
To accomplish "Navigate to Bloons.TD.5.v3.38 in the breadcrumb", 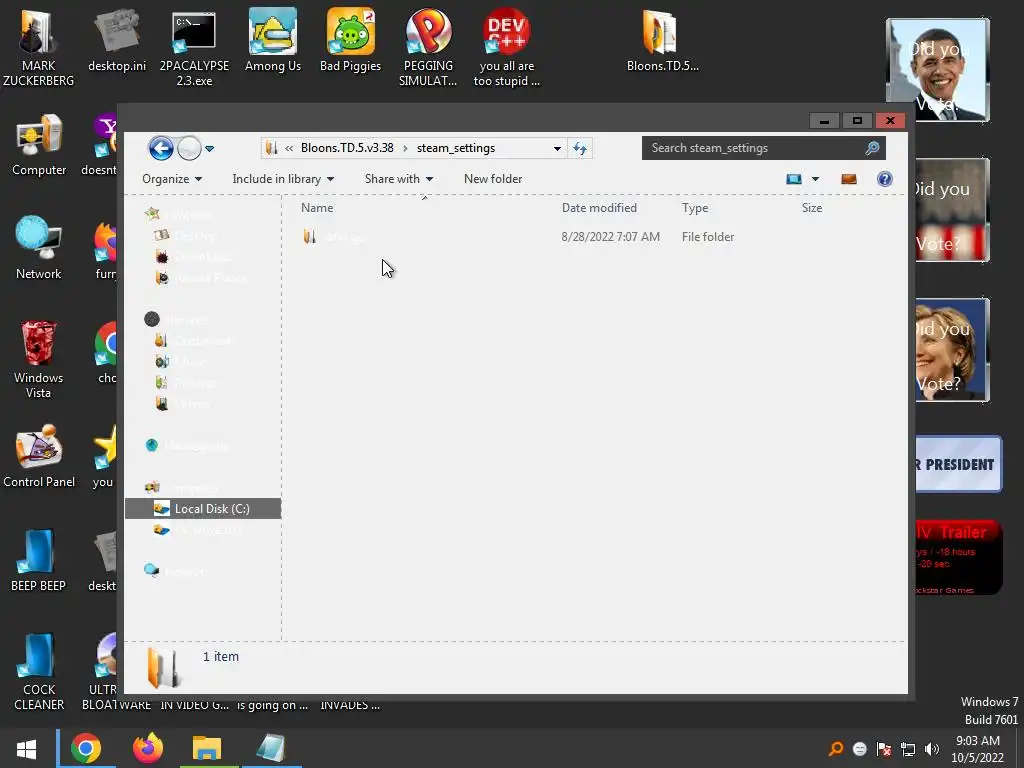I will coord(347,148).
